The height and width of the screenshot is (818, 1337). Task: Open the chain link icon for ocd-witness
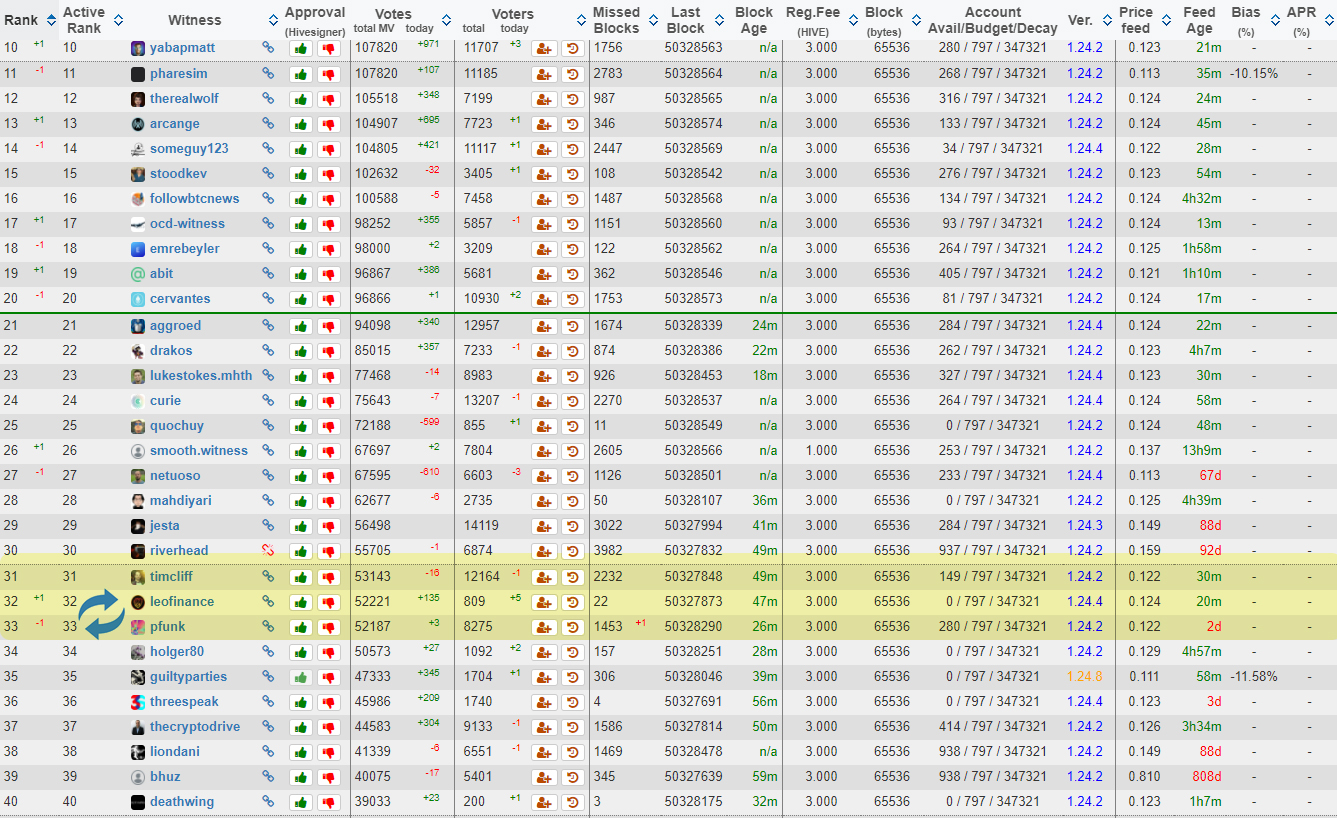click(268, 224)
